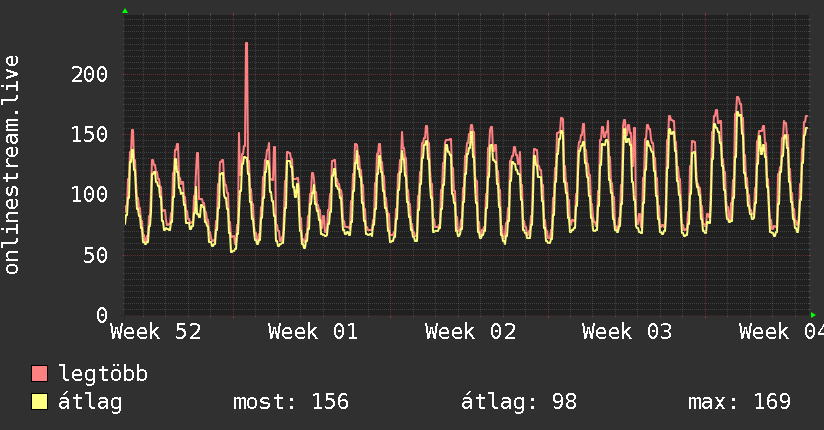Click the 'max: 169' statistic
This screenshot has height=430, width=824.
point(739,402)
